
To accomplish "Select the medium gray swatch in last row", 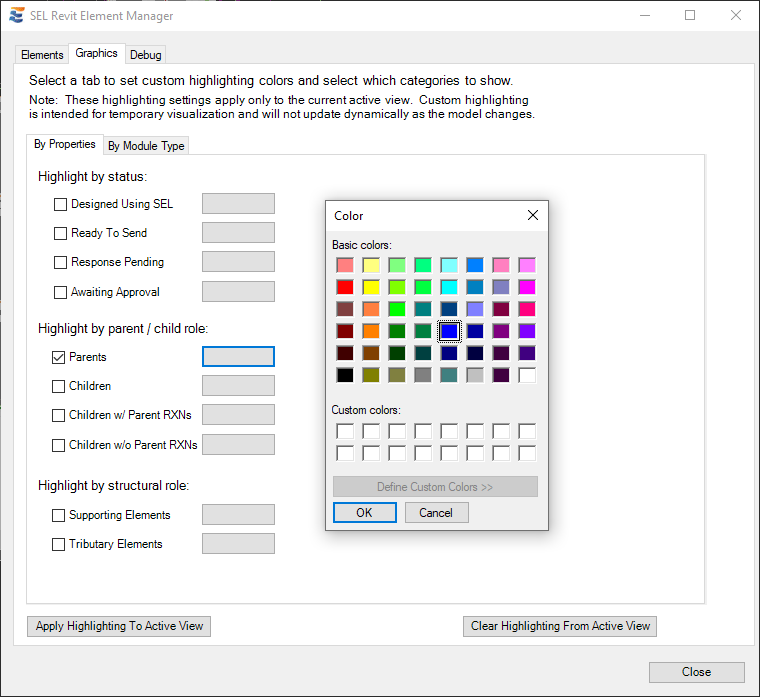I will [423, 375].
